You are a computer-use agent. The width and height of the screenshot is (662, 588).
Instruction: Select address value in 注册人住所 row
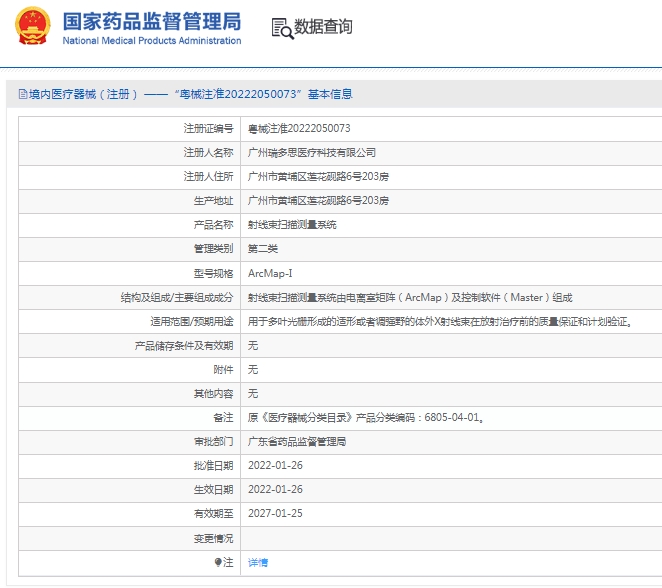(318, 176)
